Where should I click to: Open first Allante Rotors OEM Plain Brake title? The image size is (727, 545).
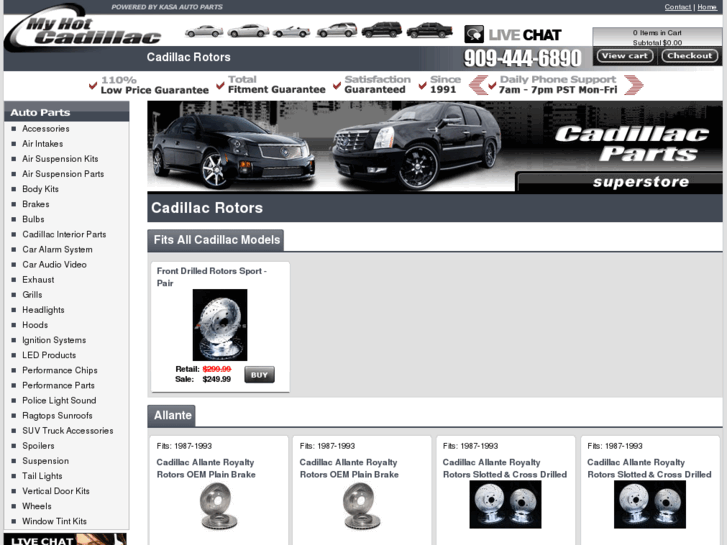pos(206,468)
